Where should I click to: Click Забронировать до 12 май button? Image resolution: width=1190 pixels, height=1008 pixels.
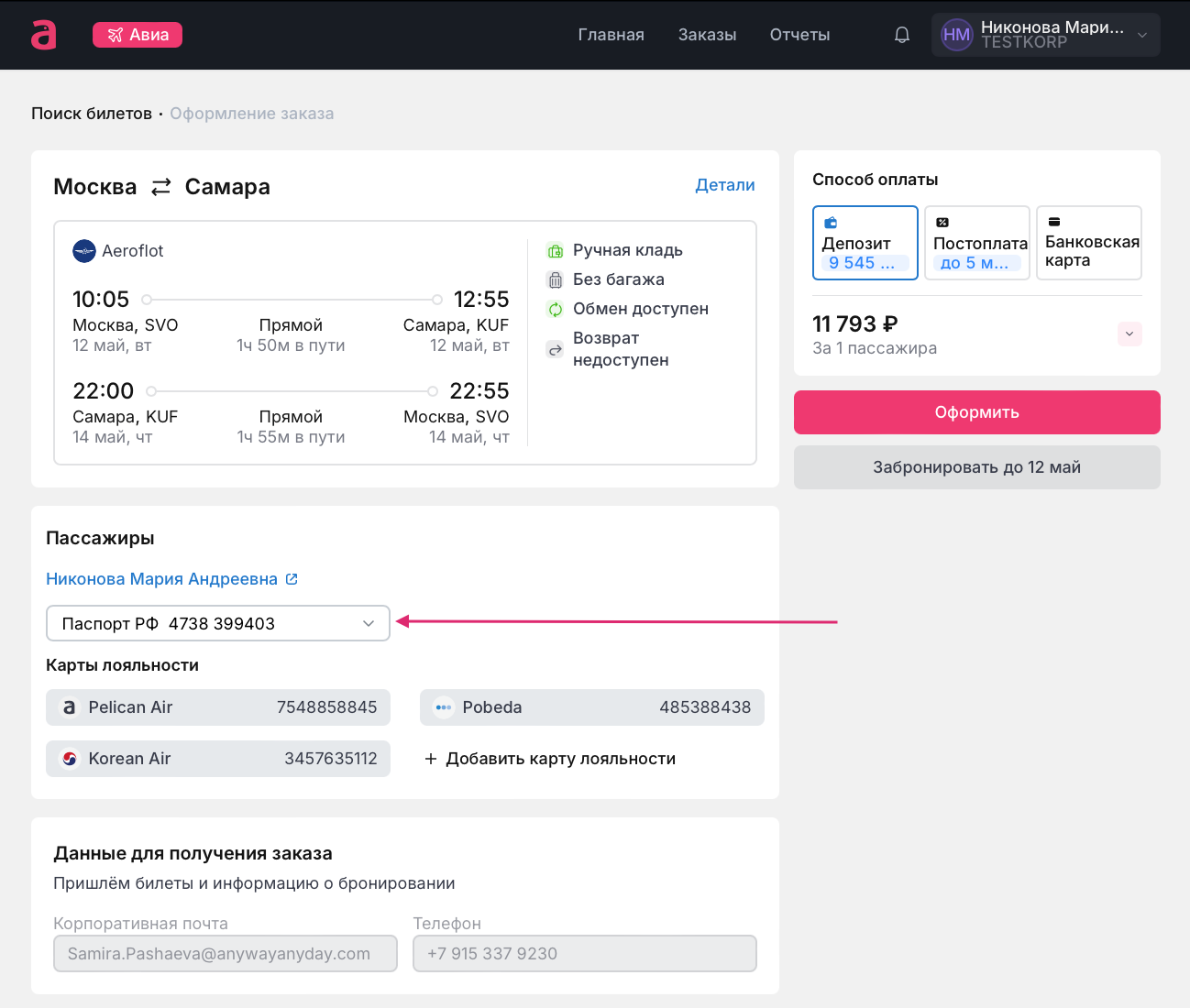(977, 467)
